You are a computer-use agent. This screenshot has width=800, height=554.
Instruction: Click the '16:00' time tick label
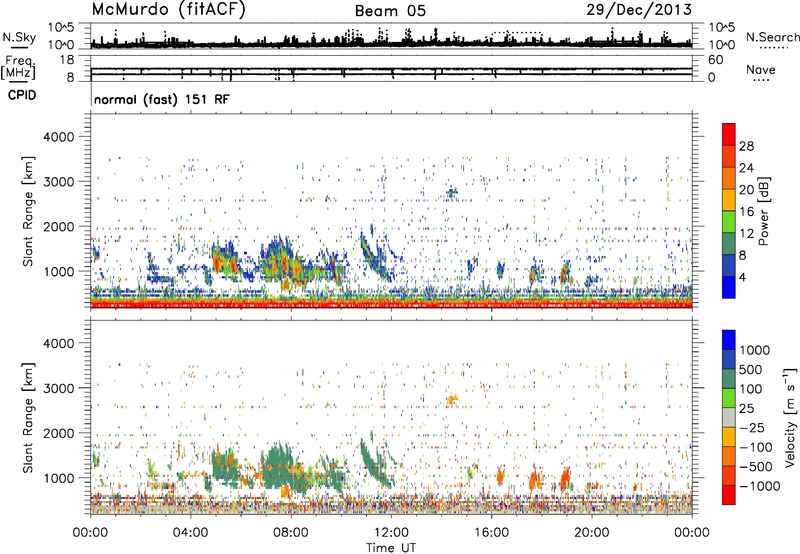point(491,533)
